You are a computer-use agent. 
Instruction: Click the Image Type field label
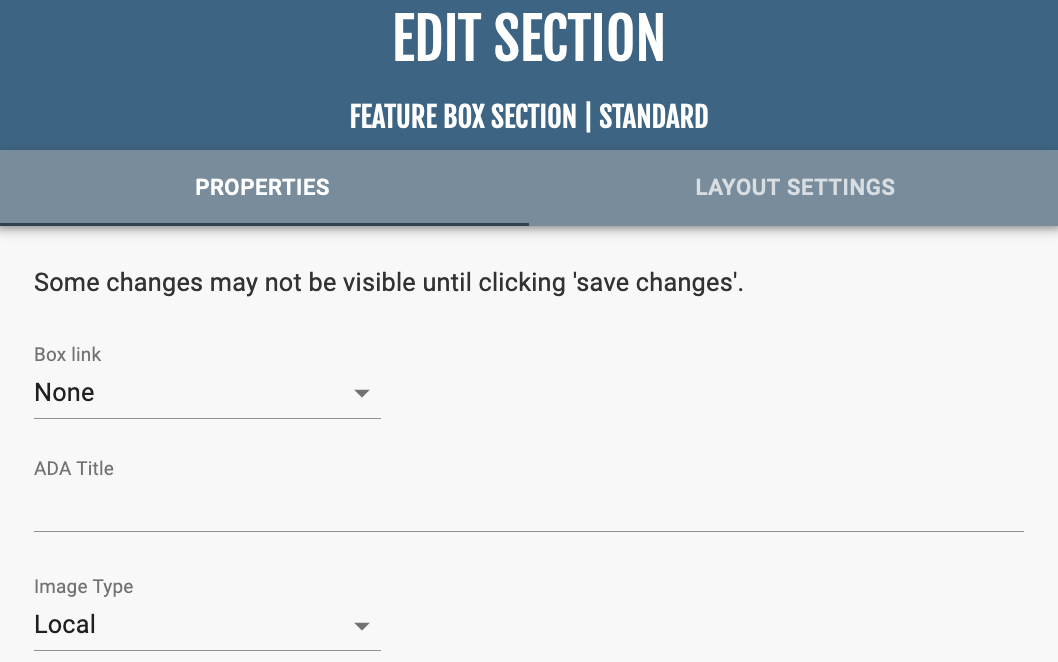[84, 587]
